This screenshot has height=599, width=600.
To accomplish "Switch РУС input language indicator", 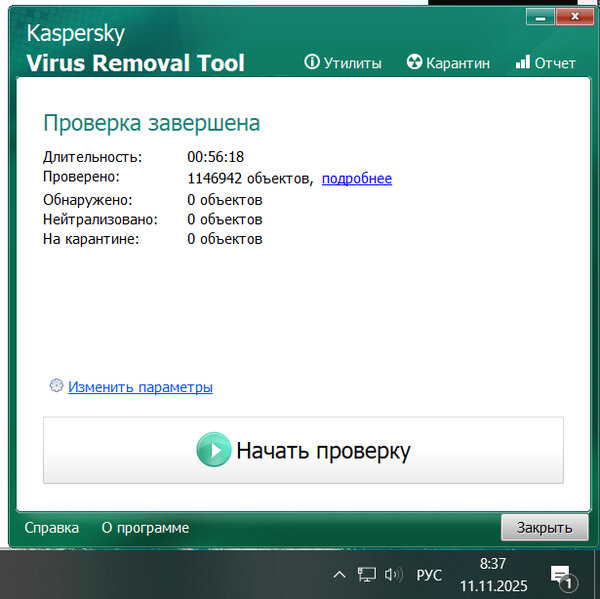I will pyautogui.click(x=429, y=575).
